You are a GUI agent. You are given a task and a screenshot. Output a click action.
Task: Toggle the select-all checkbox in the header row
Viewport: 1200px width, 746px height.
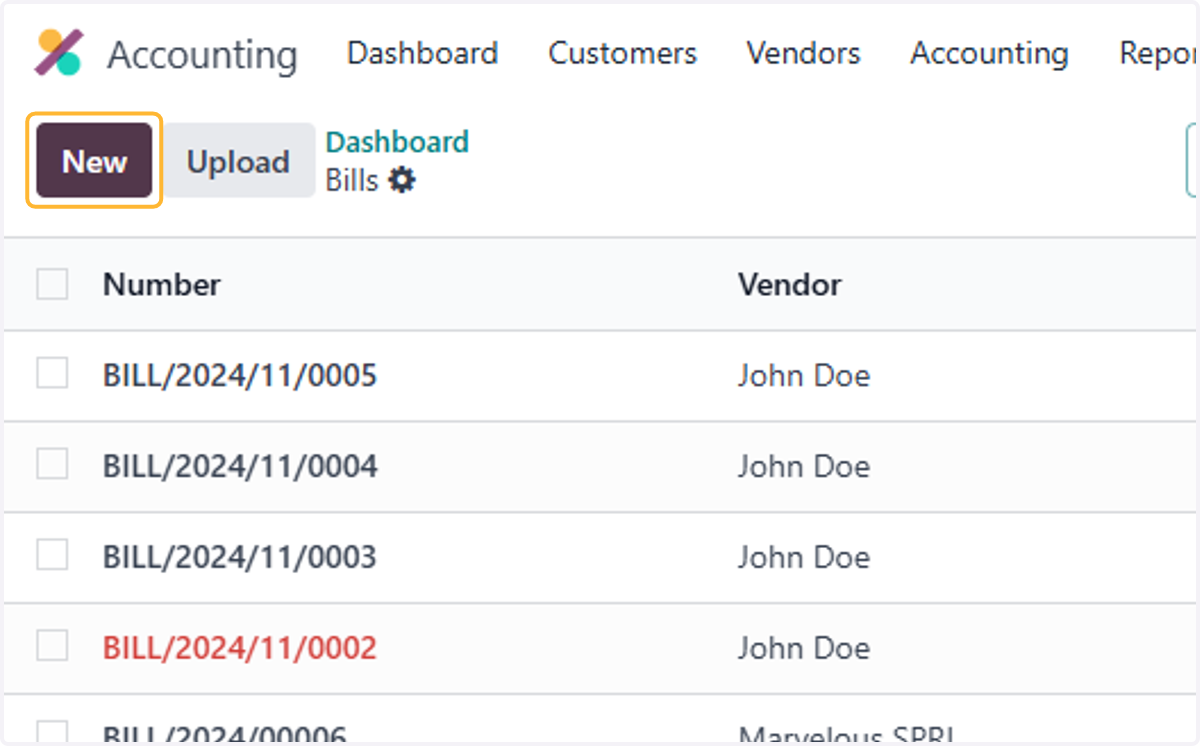(52, 284)
